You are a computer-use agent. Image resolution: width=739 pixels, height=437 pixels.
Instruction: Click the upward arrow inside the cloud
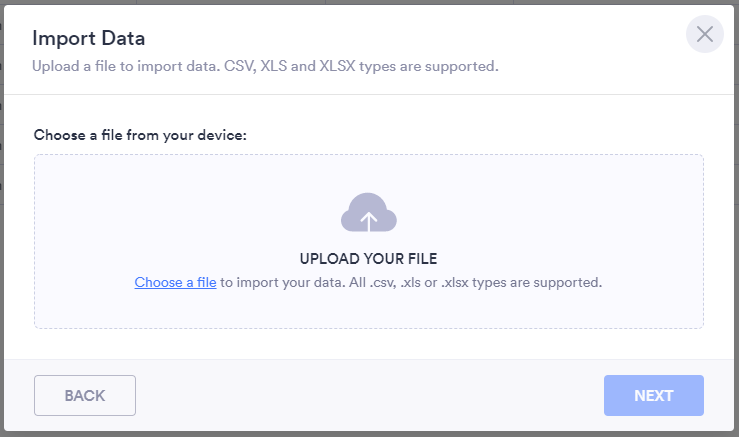click(369, 219)
